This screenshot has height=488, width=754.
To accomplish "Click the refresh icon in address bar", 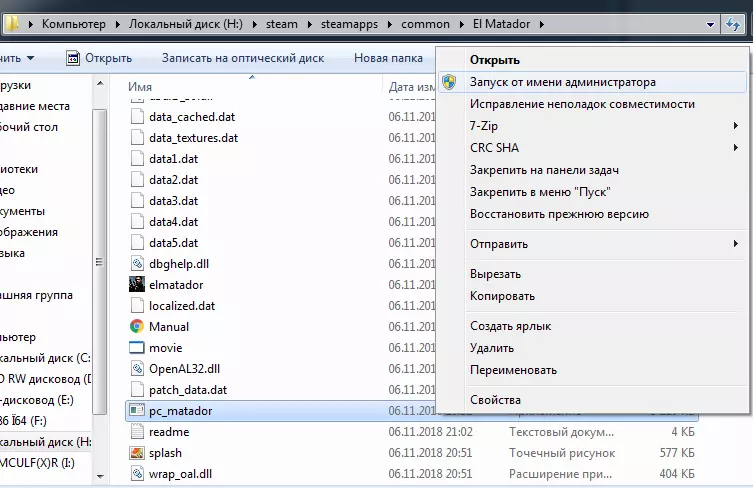I will click(x=733, y=24).
